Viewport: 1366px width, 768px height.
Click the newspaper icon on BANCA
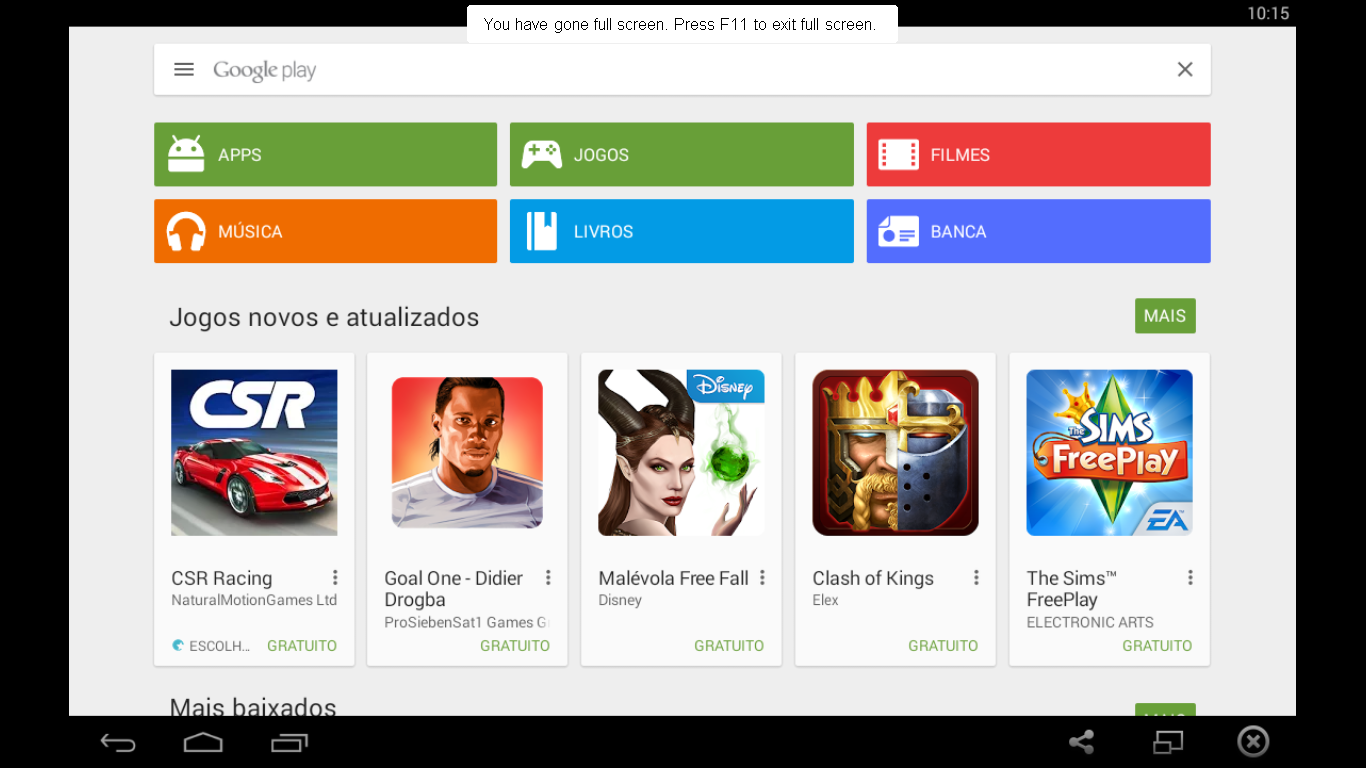(898, 232)
